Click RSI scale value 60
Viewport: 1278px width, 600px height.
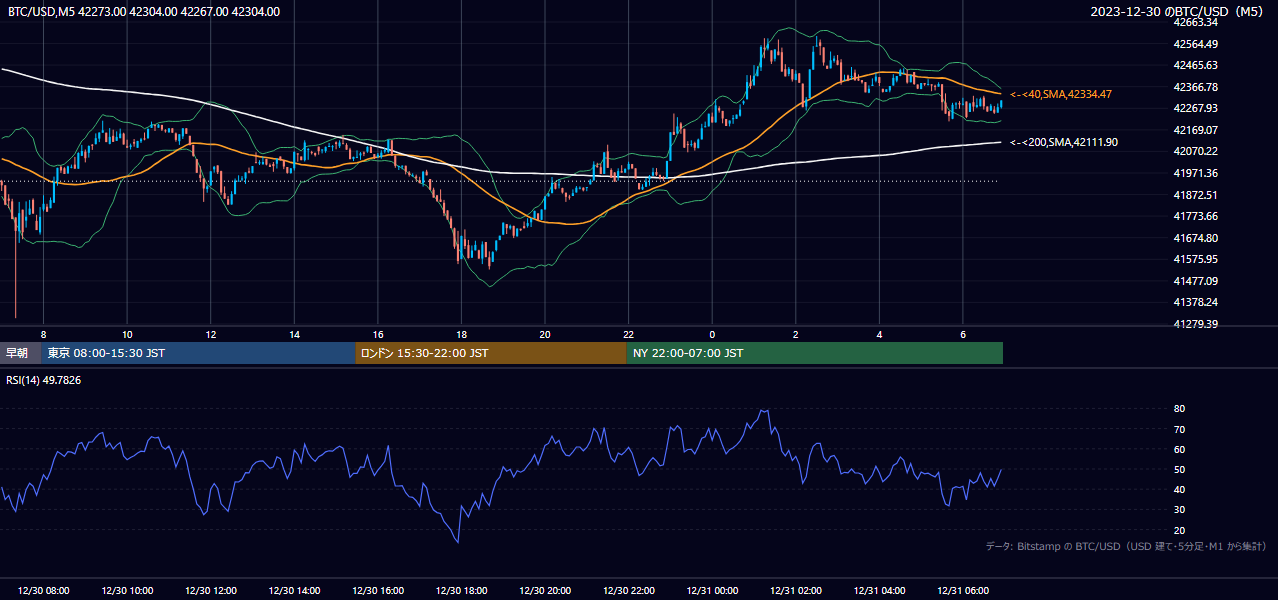coord(1179,449)
